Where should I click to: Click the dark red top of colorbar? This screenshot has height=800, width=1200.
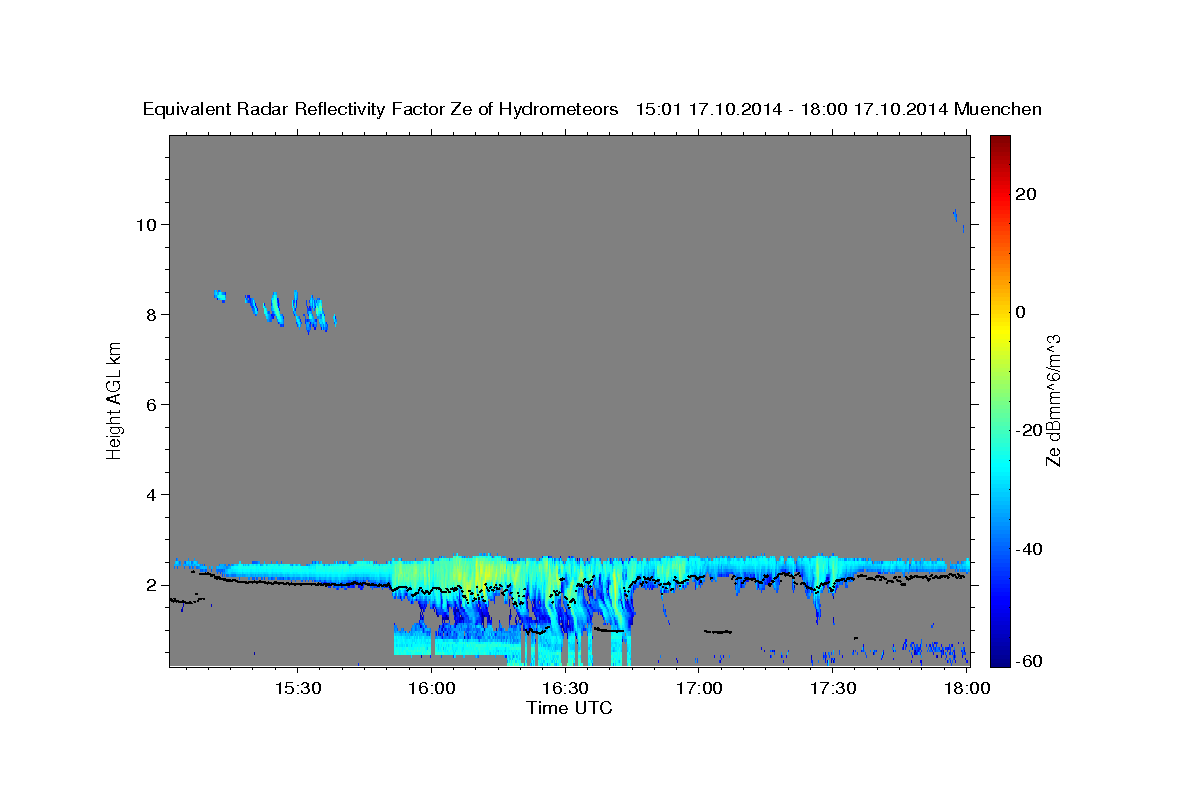999,143
